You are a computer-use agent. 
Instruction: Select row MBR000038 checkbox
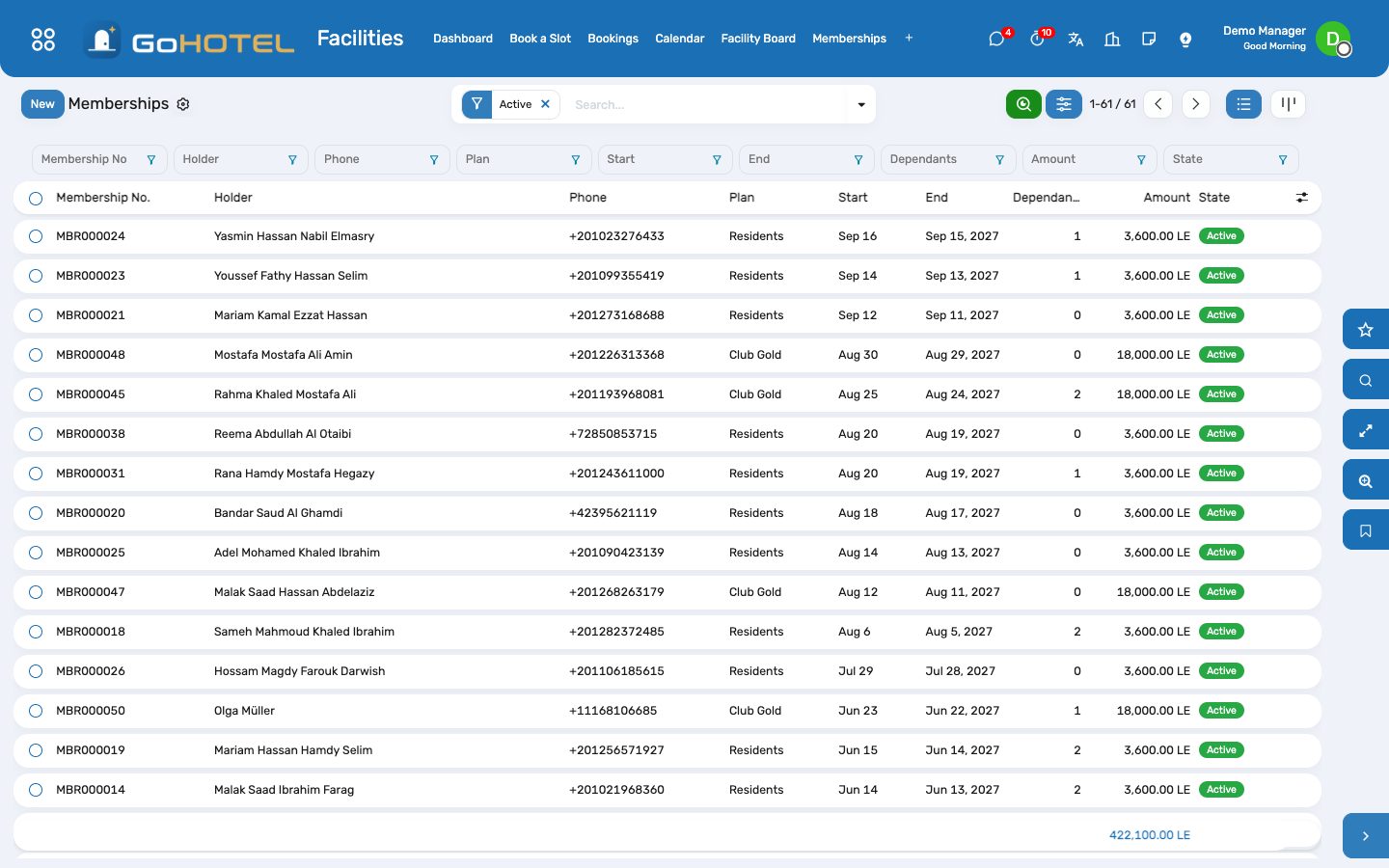(x=36, y=434)
